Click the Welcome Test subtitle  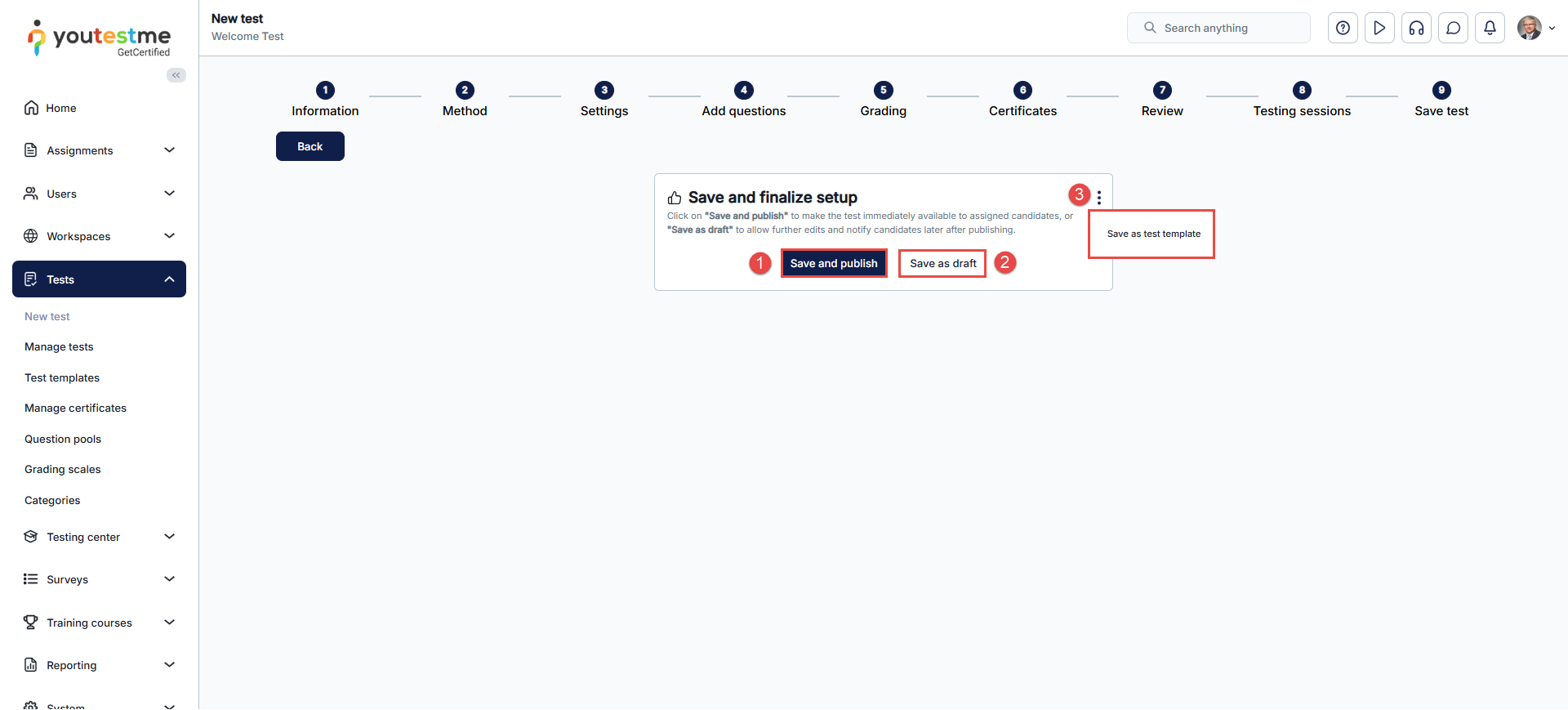(247, 37)
